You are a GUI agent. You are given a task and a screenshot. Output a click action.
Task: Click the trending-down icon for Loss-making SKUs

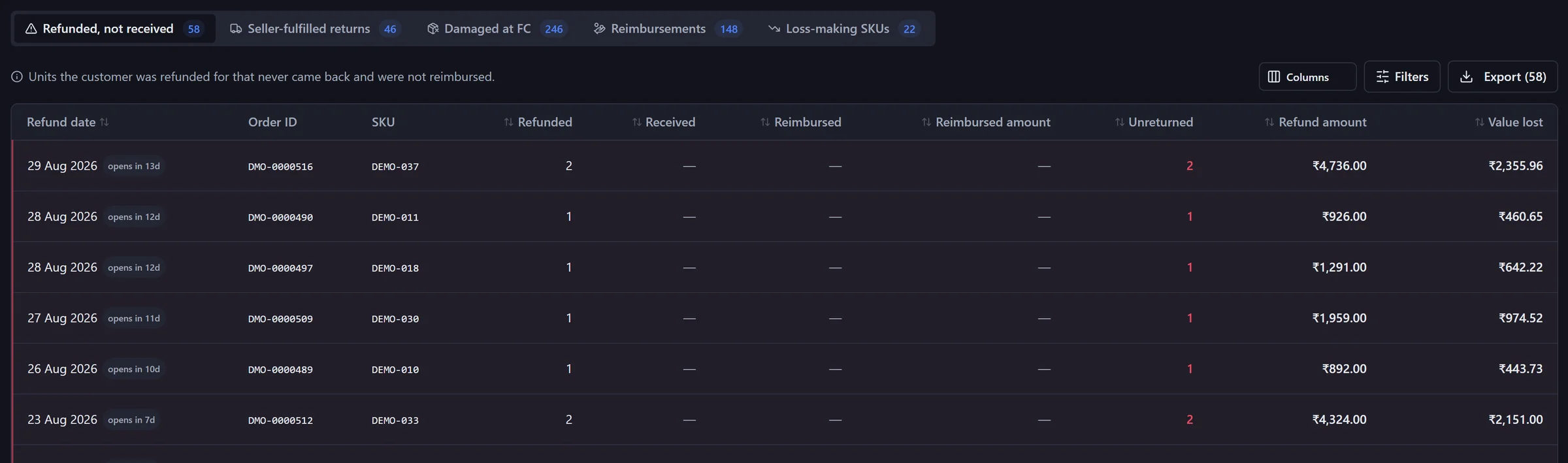pyautogui.click(x=774, y=29)
